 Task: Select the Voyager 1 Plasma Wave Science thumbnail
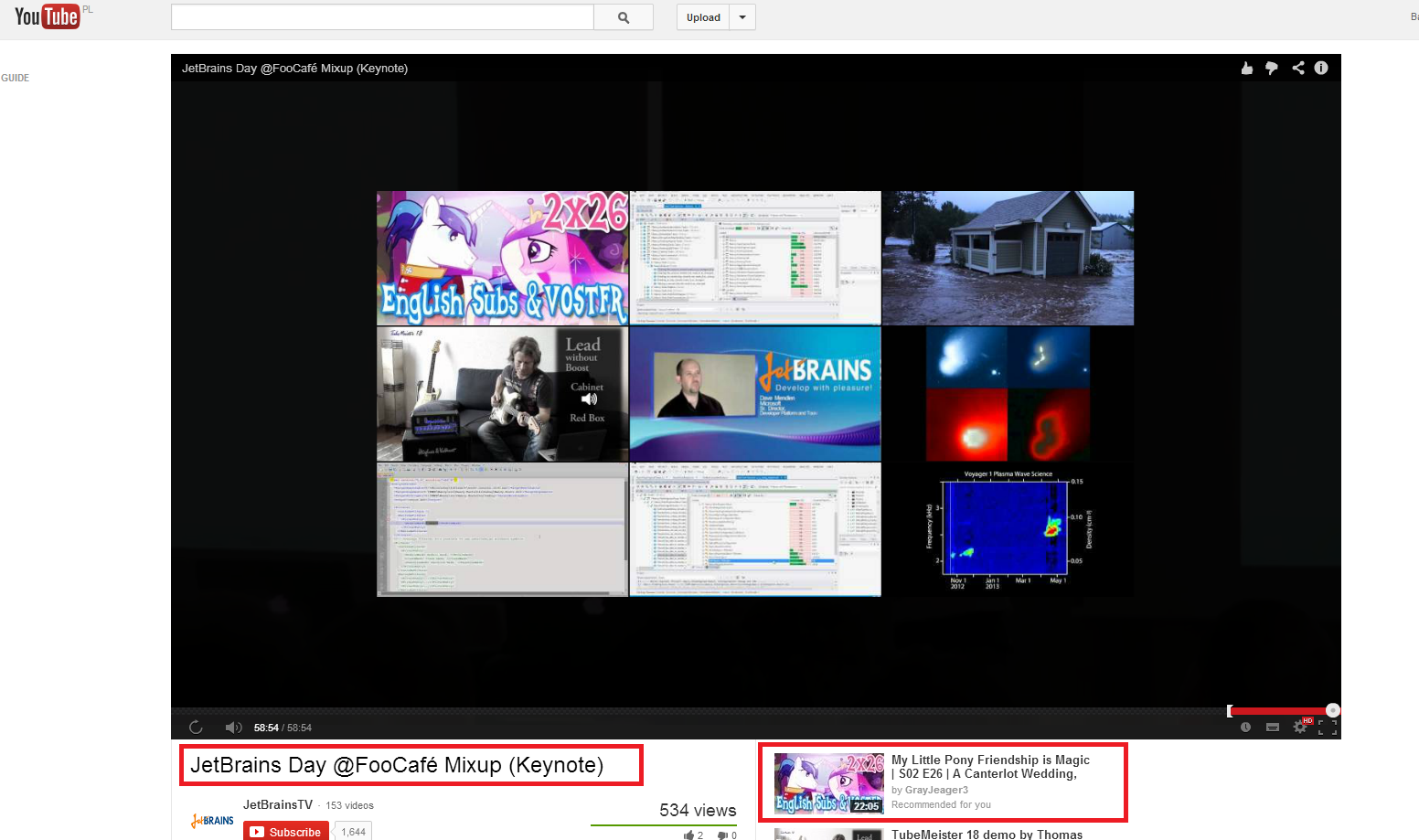pos(1008,530)
